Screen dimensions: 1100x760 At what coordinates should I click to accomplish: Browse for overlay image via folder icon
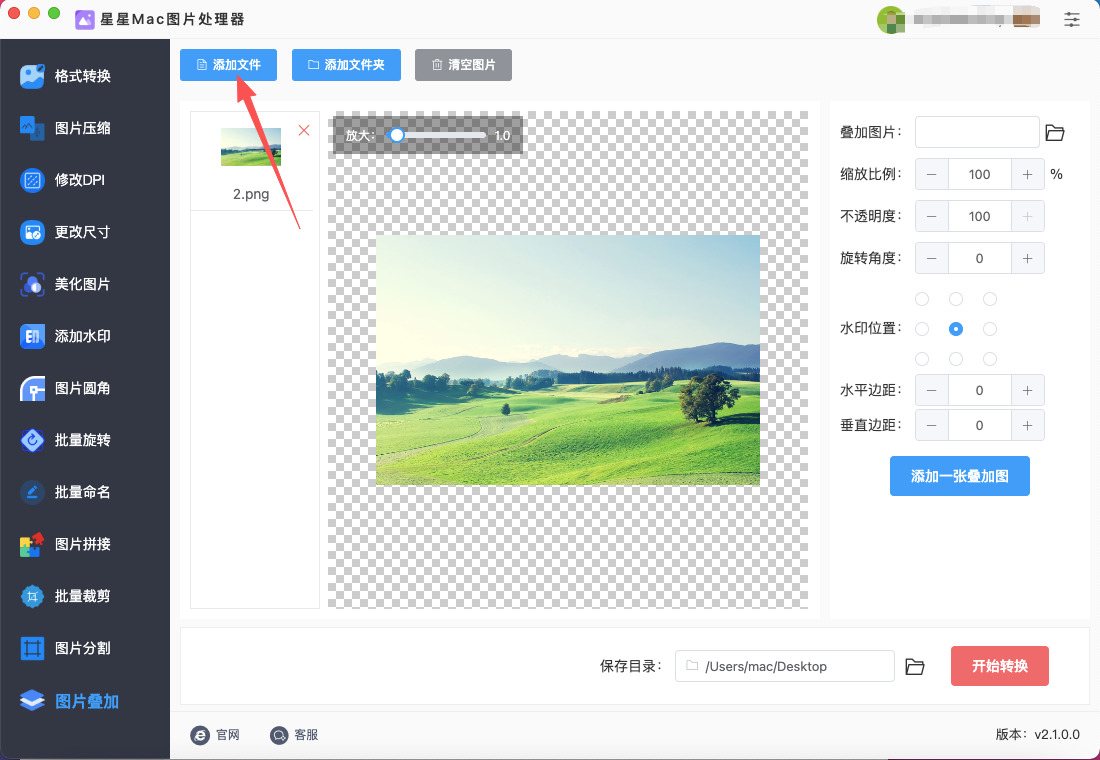pyautogui.click(x=1054, y=132)
